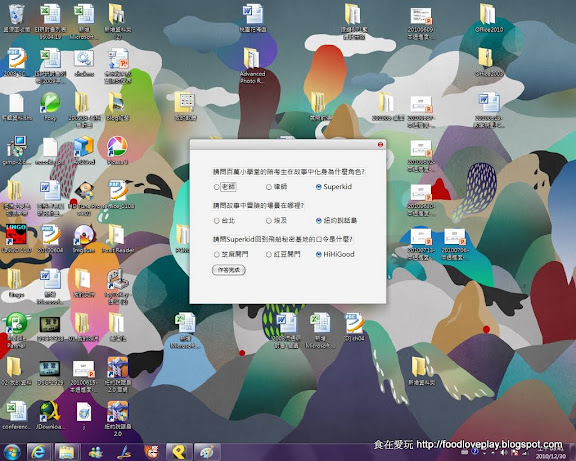Open the conference Excel file icon
This screenshot has height=461, width=576.
coord(16,415)
